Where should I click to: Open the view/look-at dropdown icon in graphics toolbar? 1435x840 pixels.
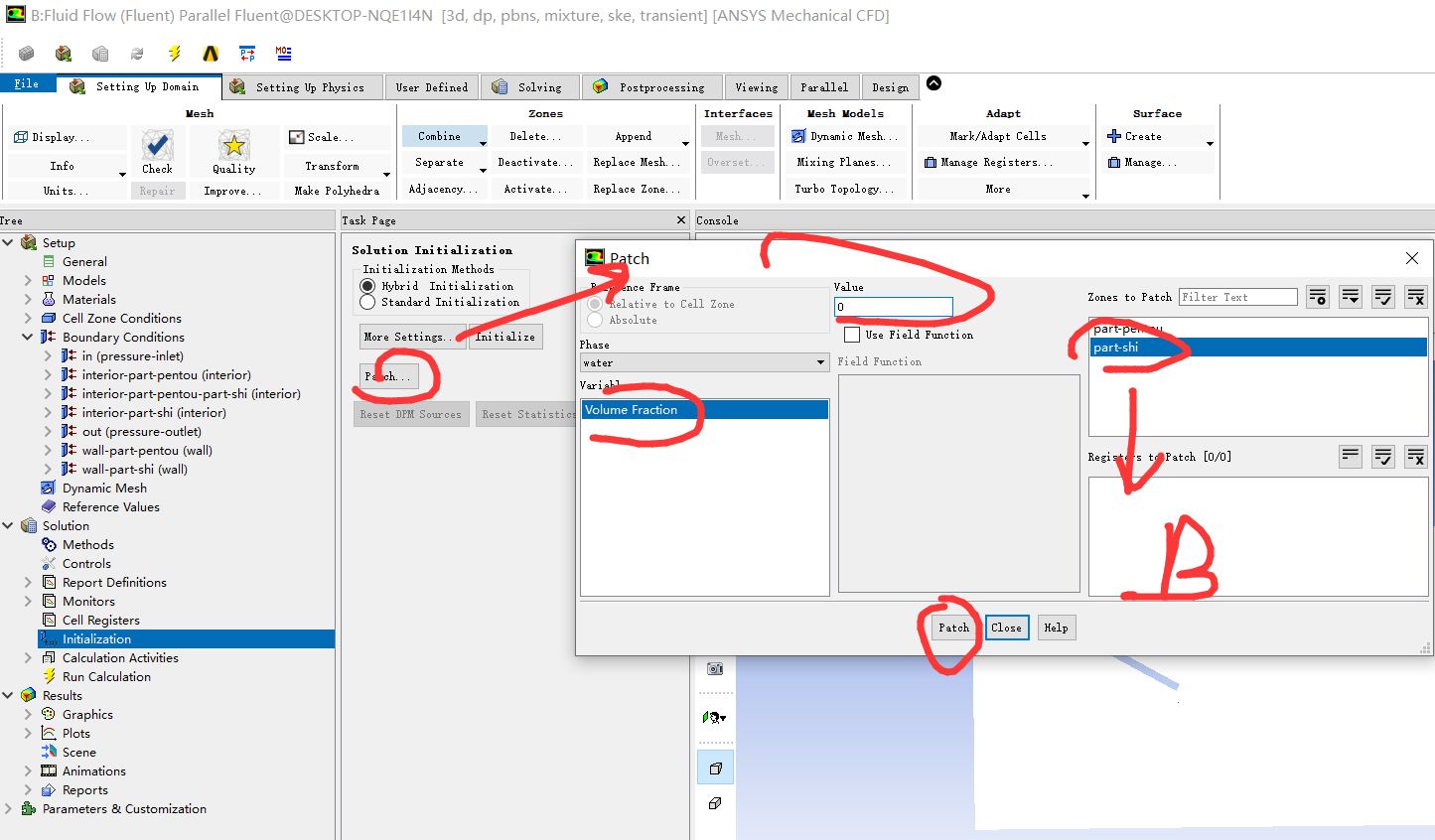pos(715,717)
